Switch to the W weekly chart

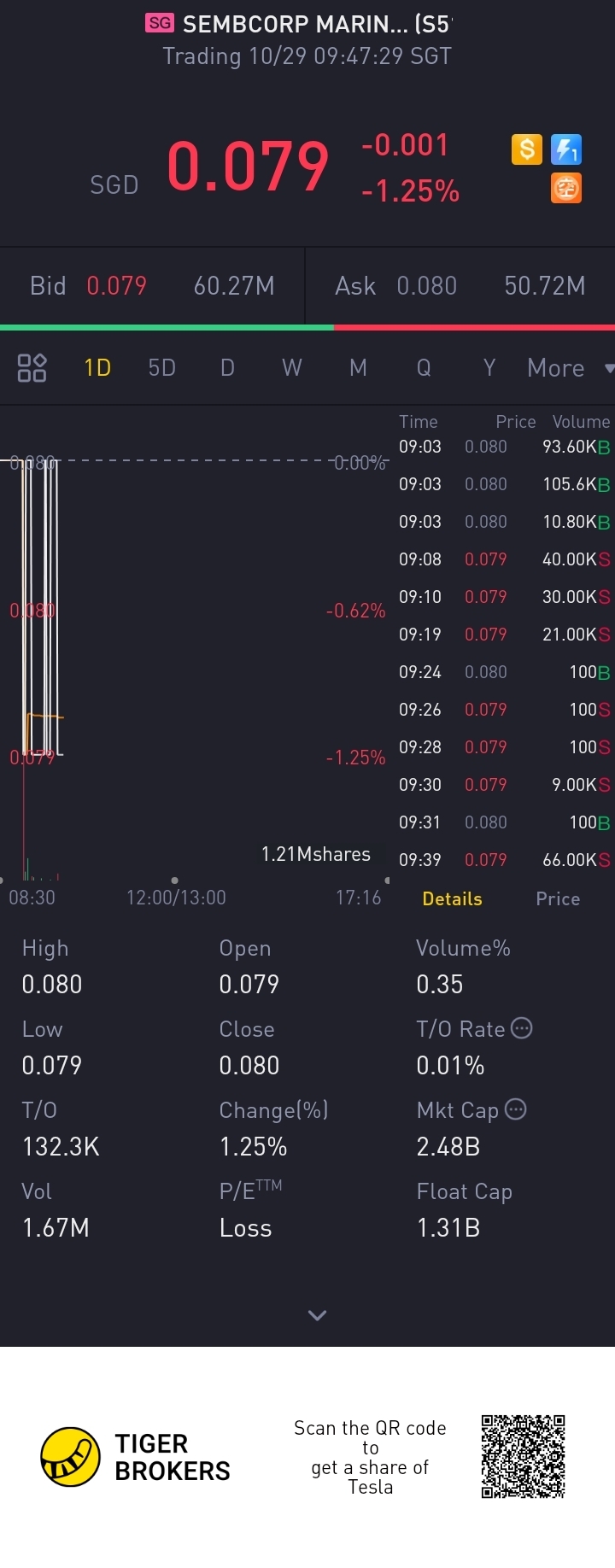point(292,368)
